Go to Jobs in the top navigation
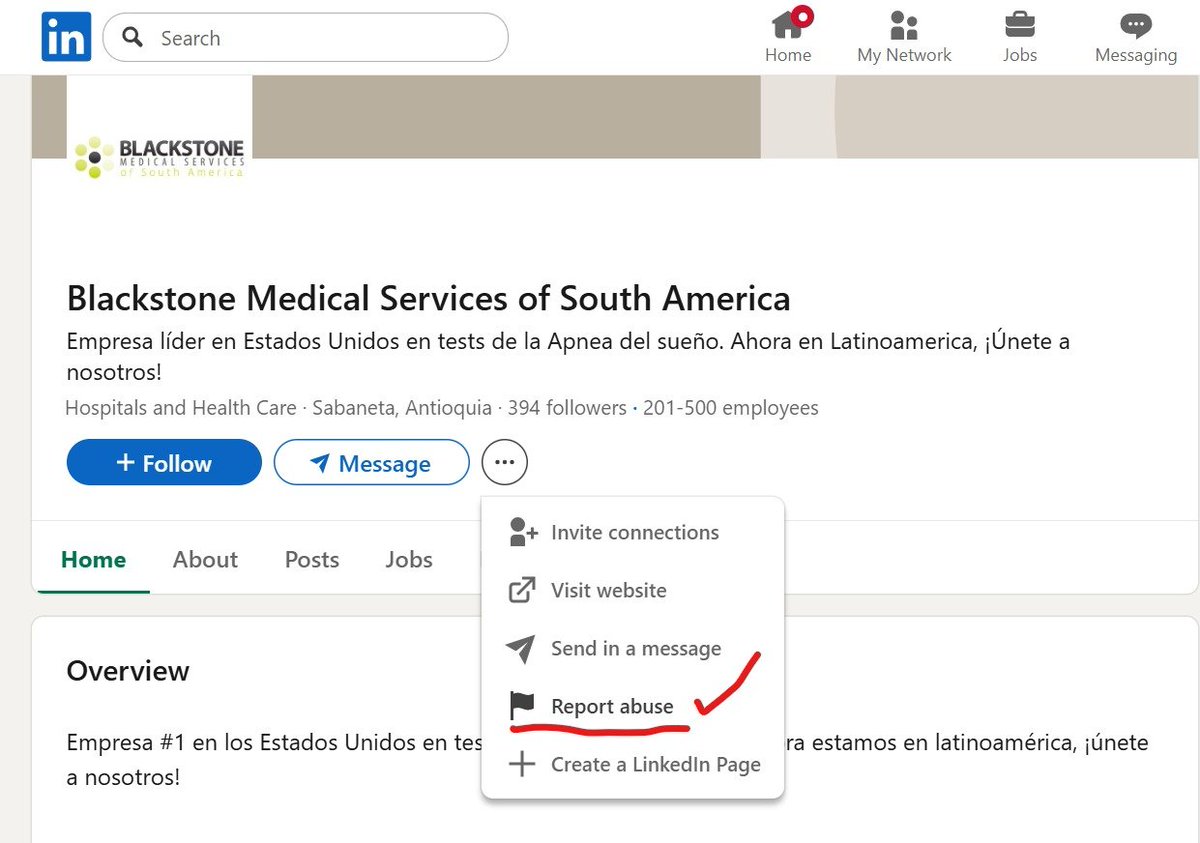This screenshot has height=843, width=1200. [x=1020, y=37]
